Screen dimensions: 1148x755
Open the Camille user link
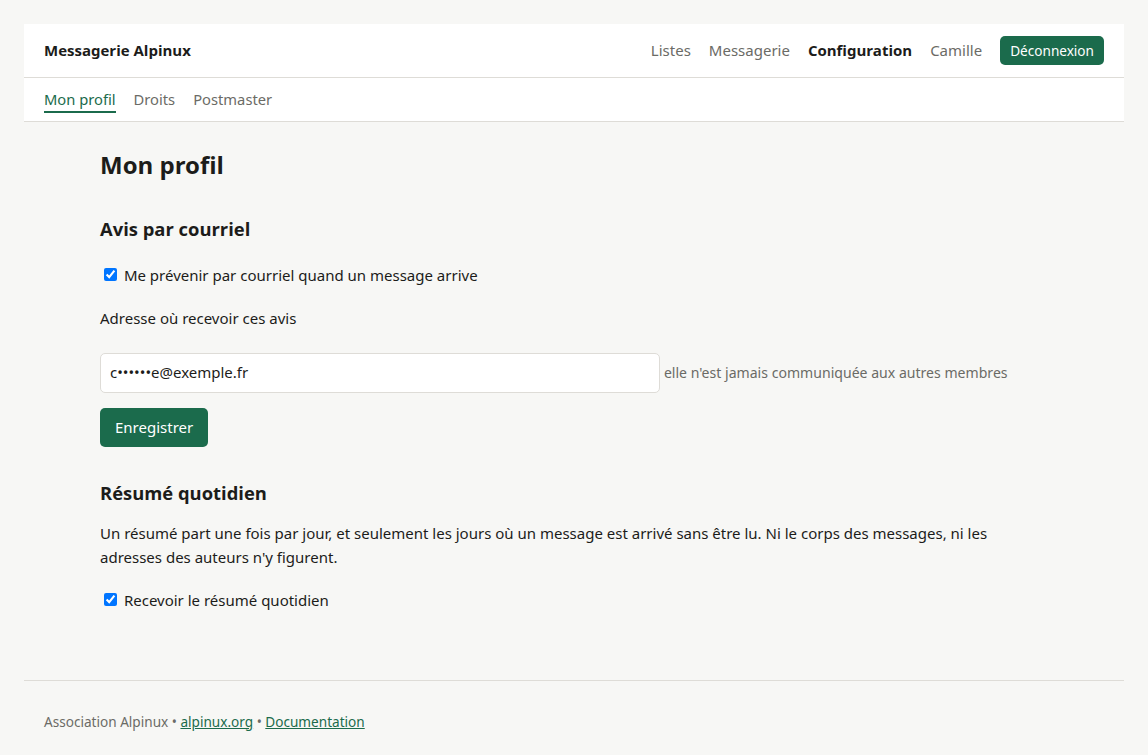(x=955, y=51)
